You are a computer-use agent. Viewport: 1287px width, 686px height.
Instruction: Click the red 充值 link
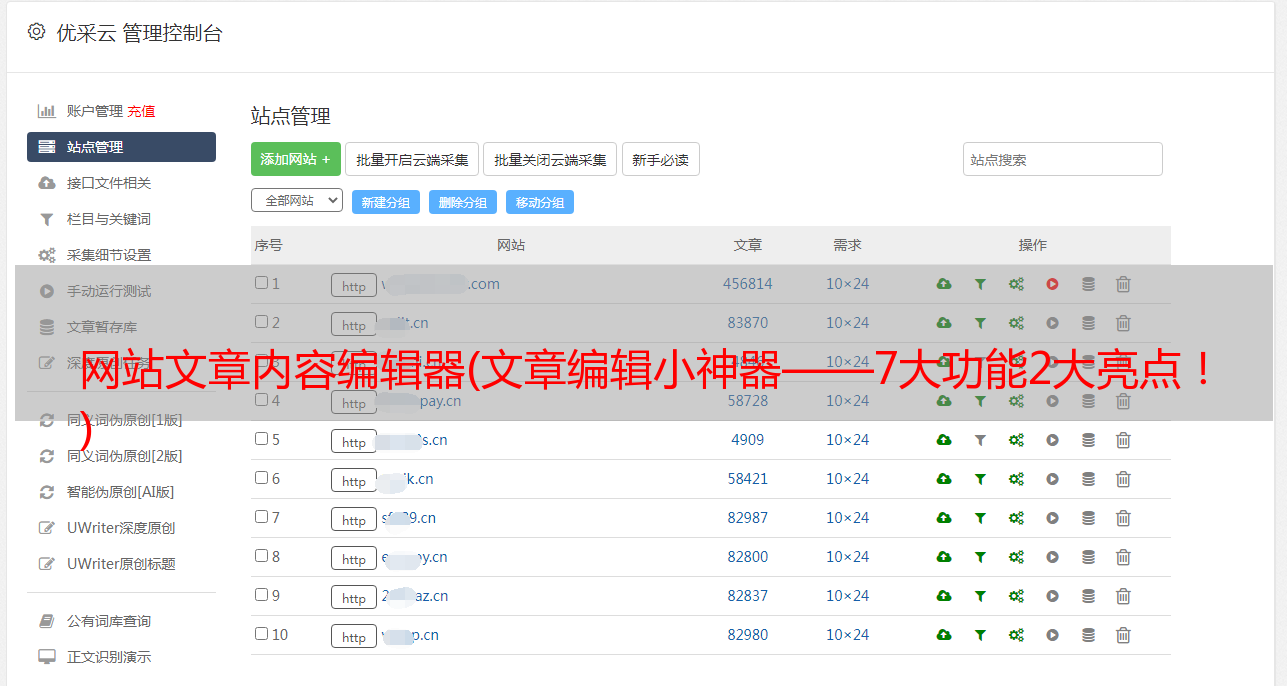click(x=141, y=111)
